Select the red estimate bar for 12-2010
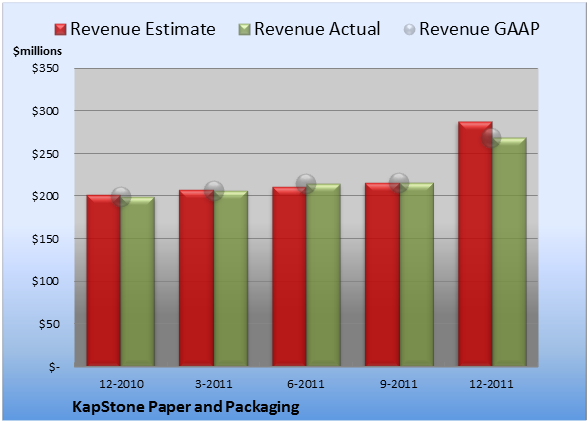 click(x=104, y=281)
